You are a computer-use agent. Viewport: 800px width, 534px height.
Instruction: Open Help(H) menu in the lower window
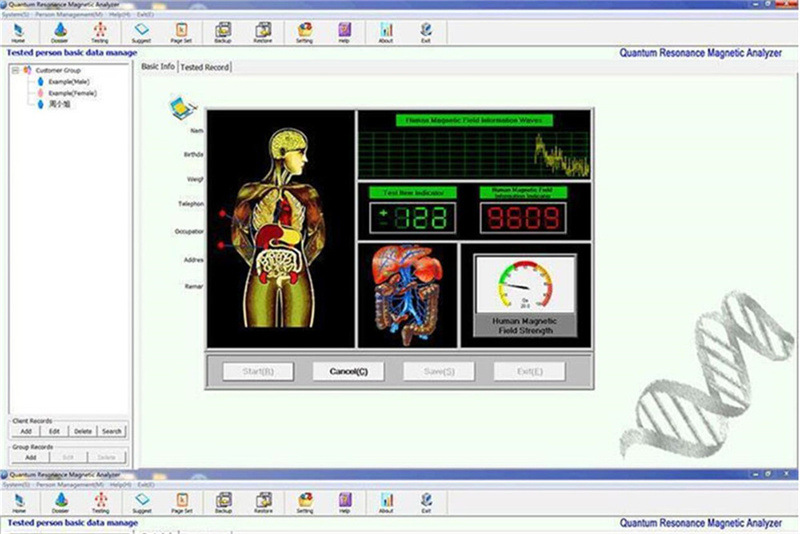tap(121, 485)
